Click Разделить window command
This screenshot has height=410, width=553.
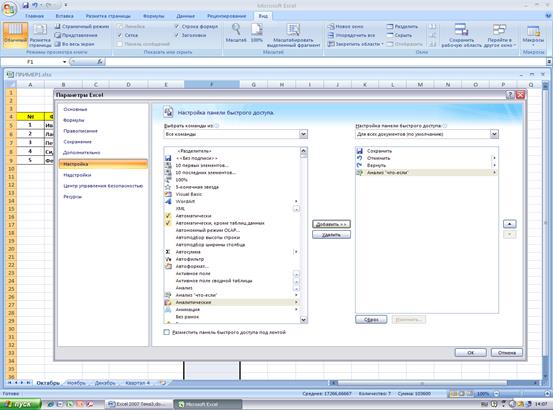pyautogui.click(x=402, y=26)
